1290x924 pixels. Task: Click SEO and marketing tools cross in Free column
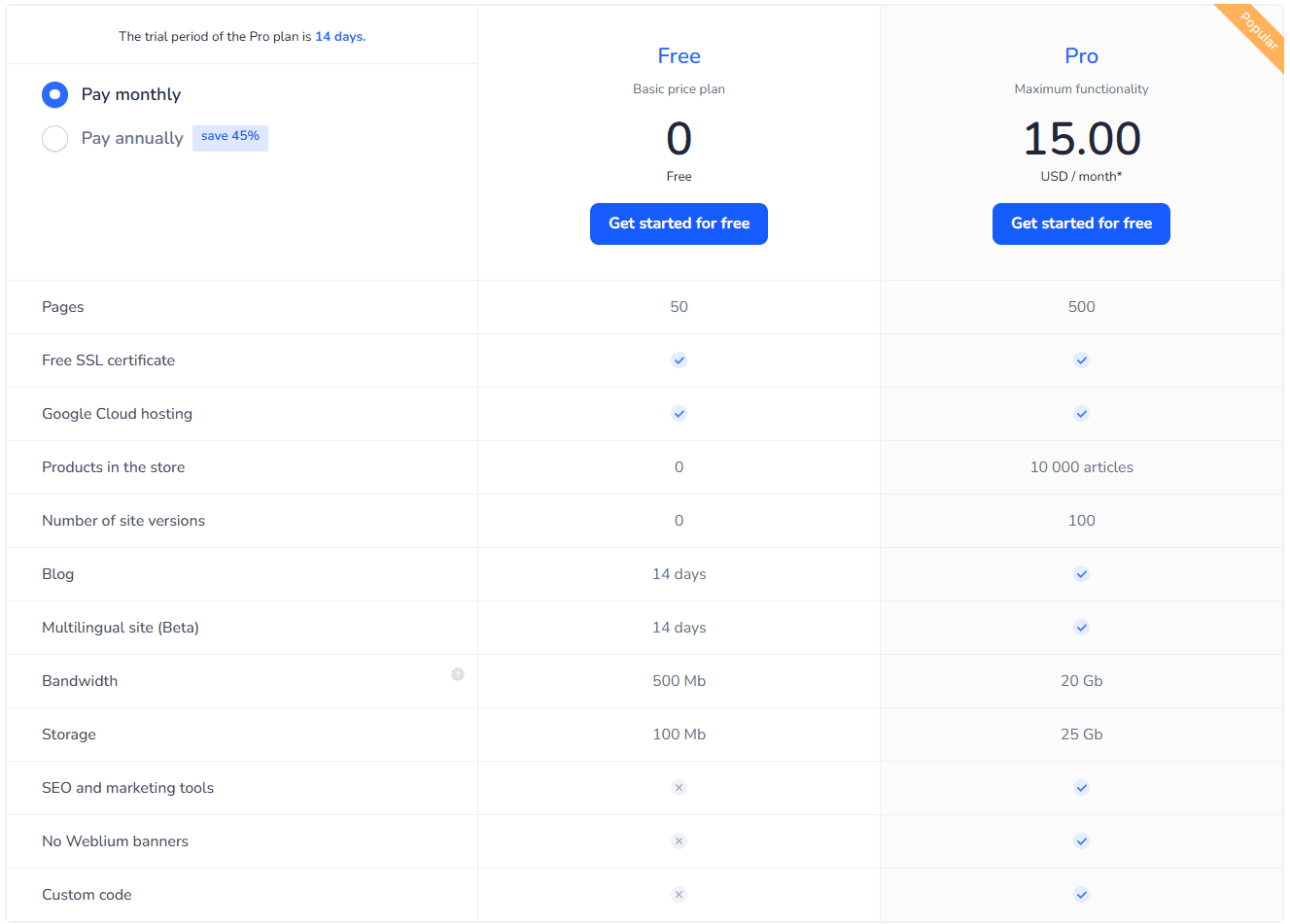point(679,788)
